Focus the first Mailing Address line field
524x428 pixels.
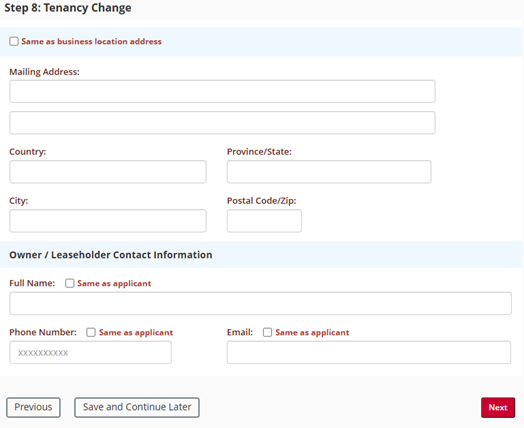point(222,91)
